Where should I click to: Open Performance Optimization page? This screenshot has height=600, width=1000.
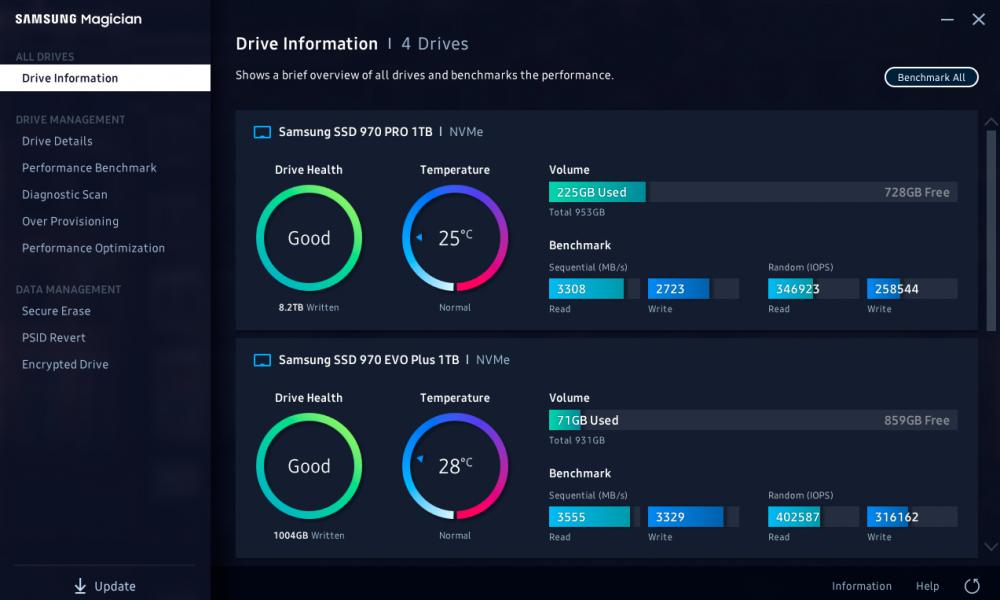pos(93,248)
